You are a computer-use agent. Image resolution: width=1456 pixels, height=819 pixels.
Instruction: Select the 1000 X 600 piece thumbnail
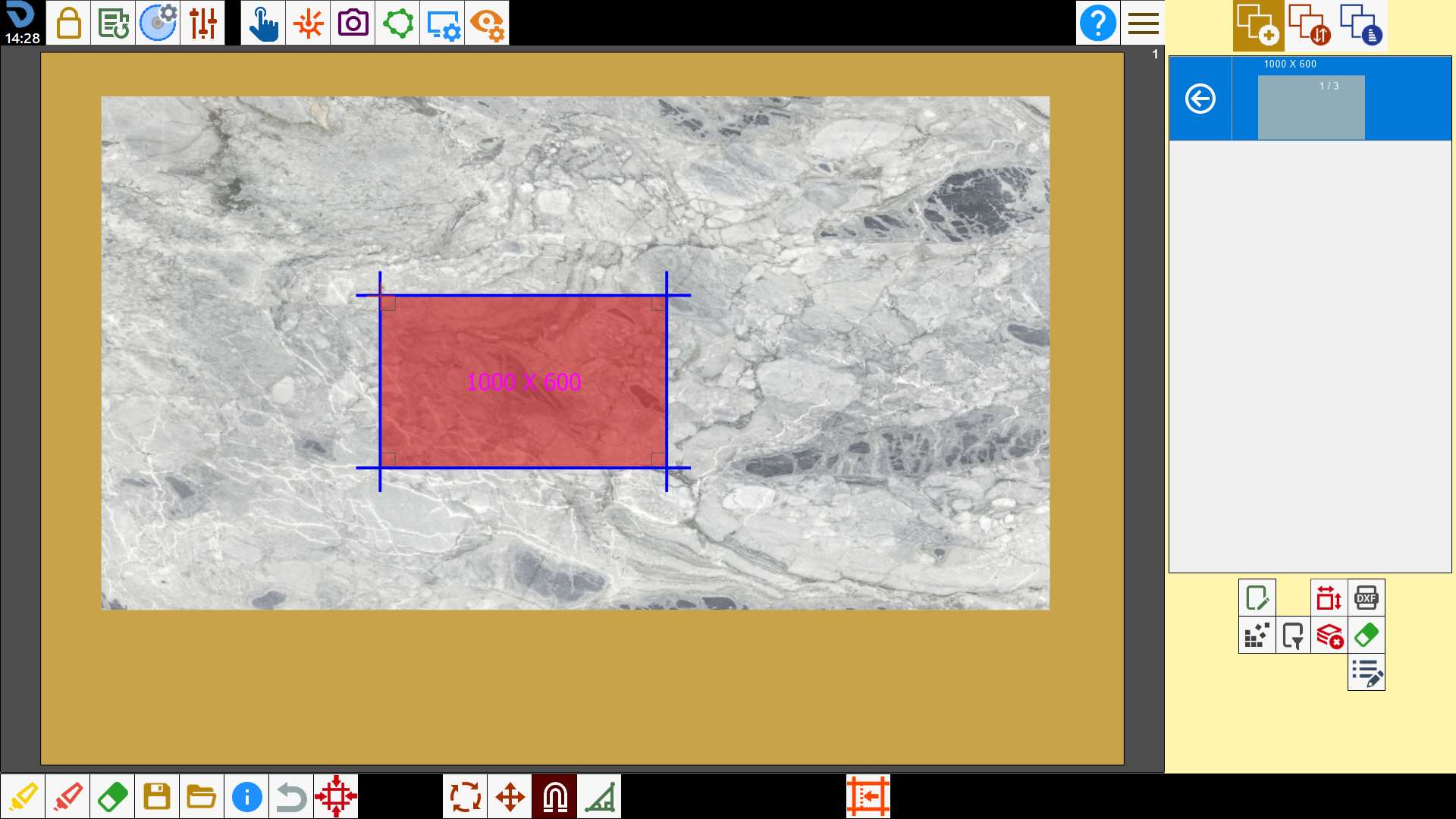pos(1311,107)
